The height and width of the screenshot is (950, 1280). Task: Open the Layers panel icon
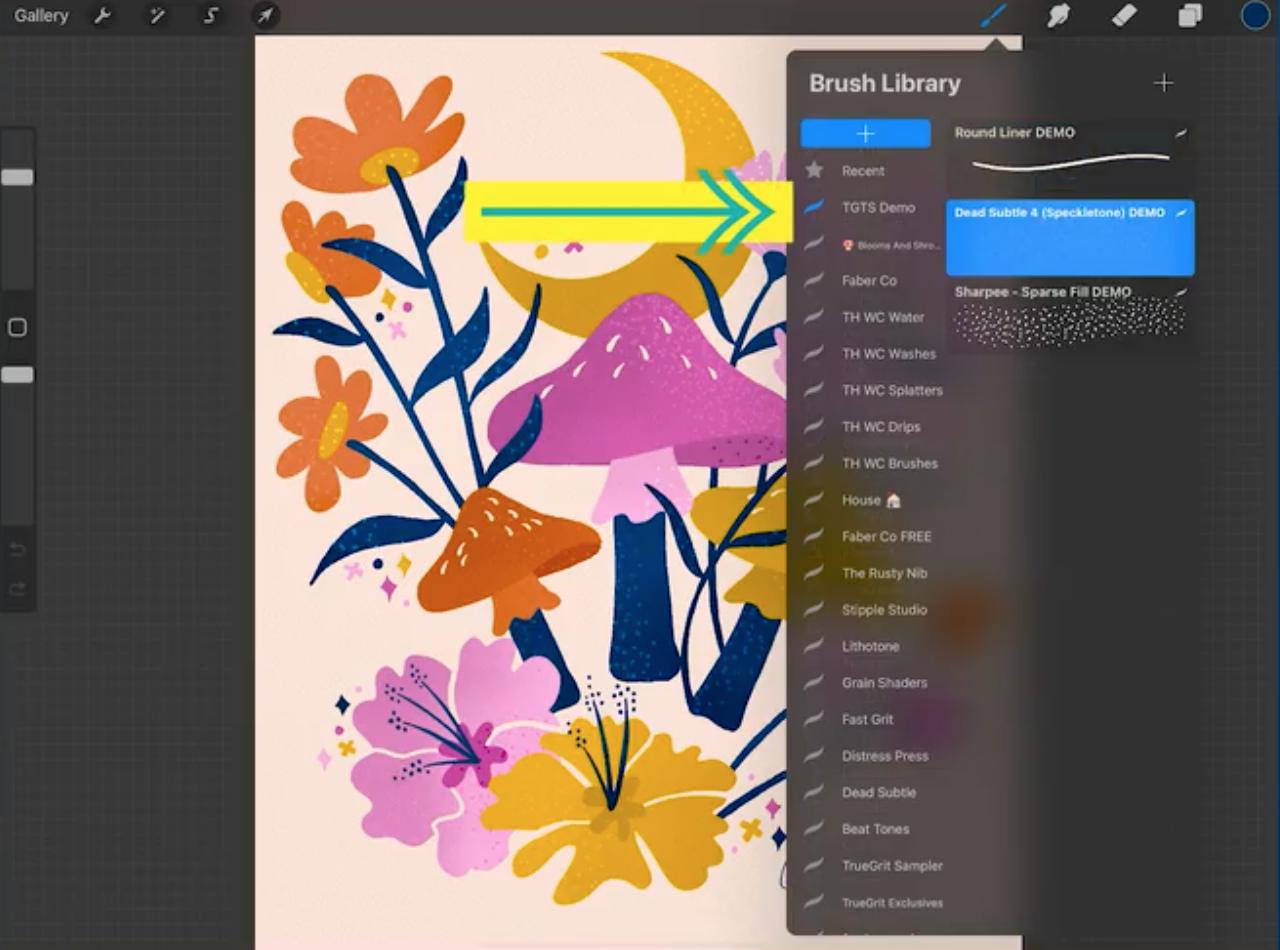(x=1188, y=15)
